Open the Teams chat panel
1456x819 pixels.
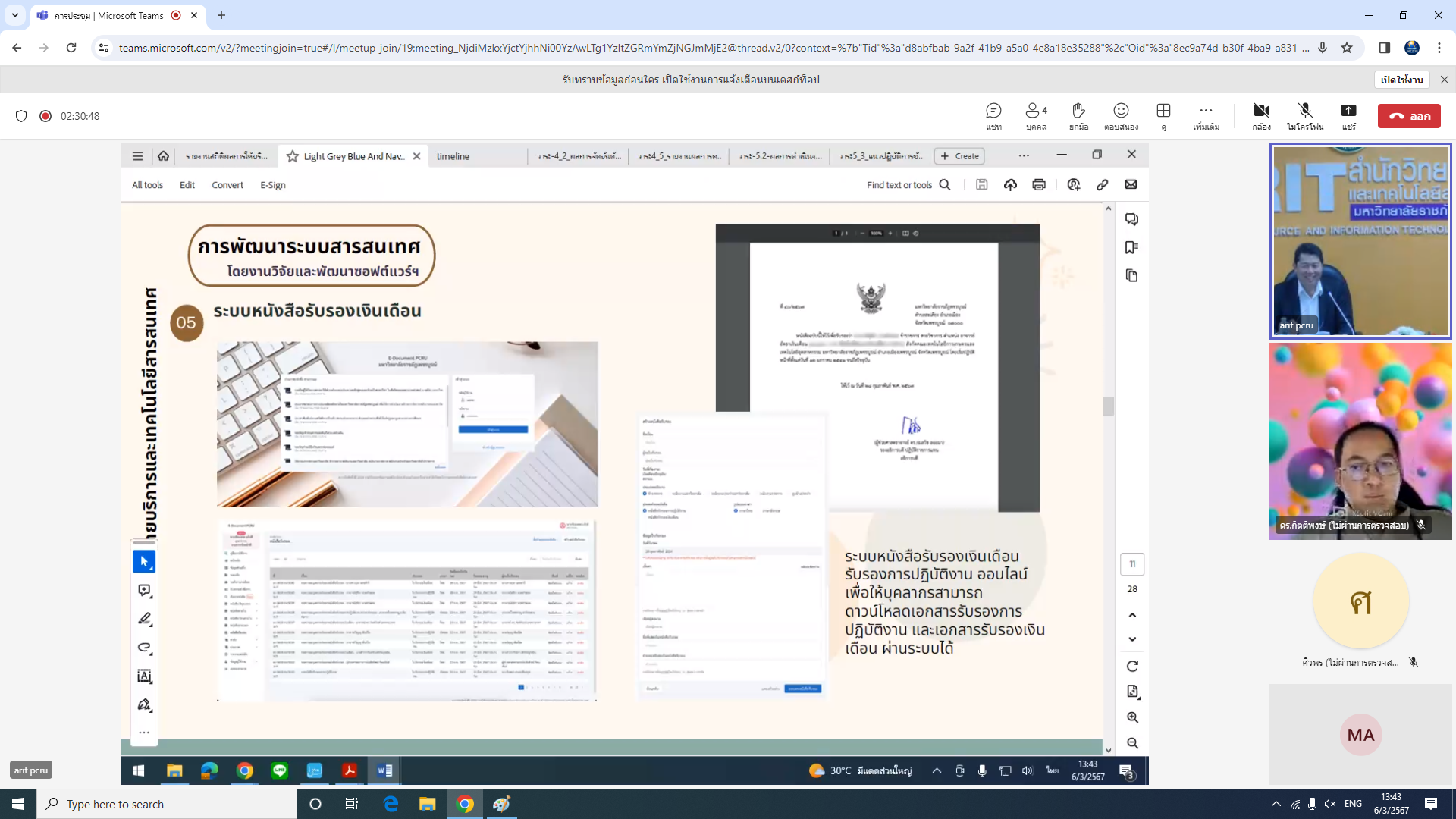993,116
